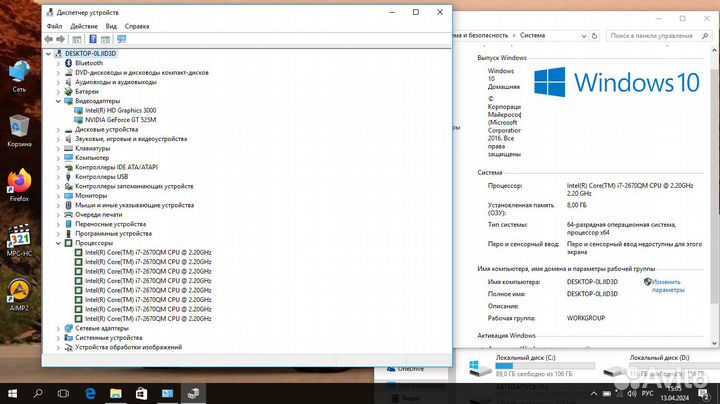
Task: Expand the DVD-дисководы node arrow
Action: click(58, 73)
